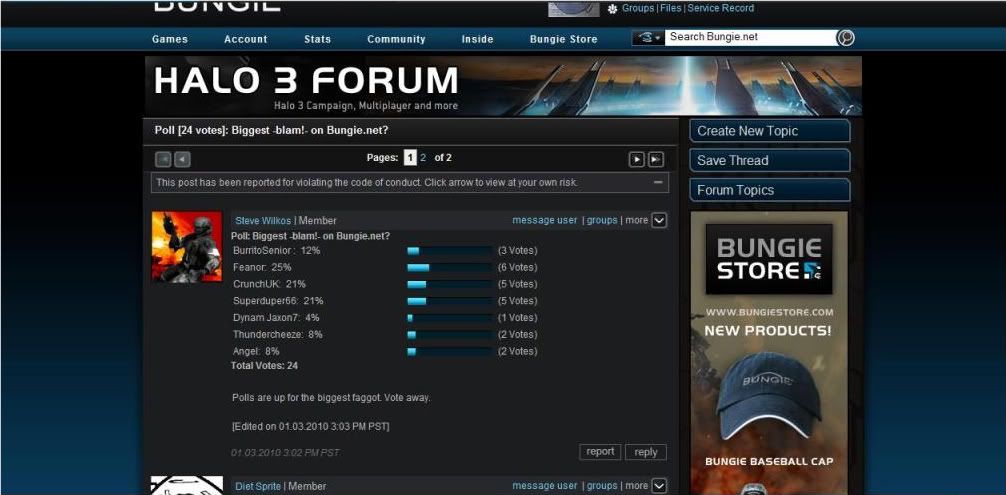This screenshot has width=1006, height=495.
Task: Click the previous page arrow
Action: coord(182,159)
